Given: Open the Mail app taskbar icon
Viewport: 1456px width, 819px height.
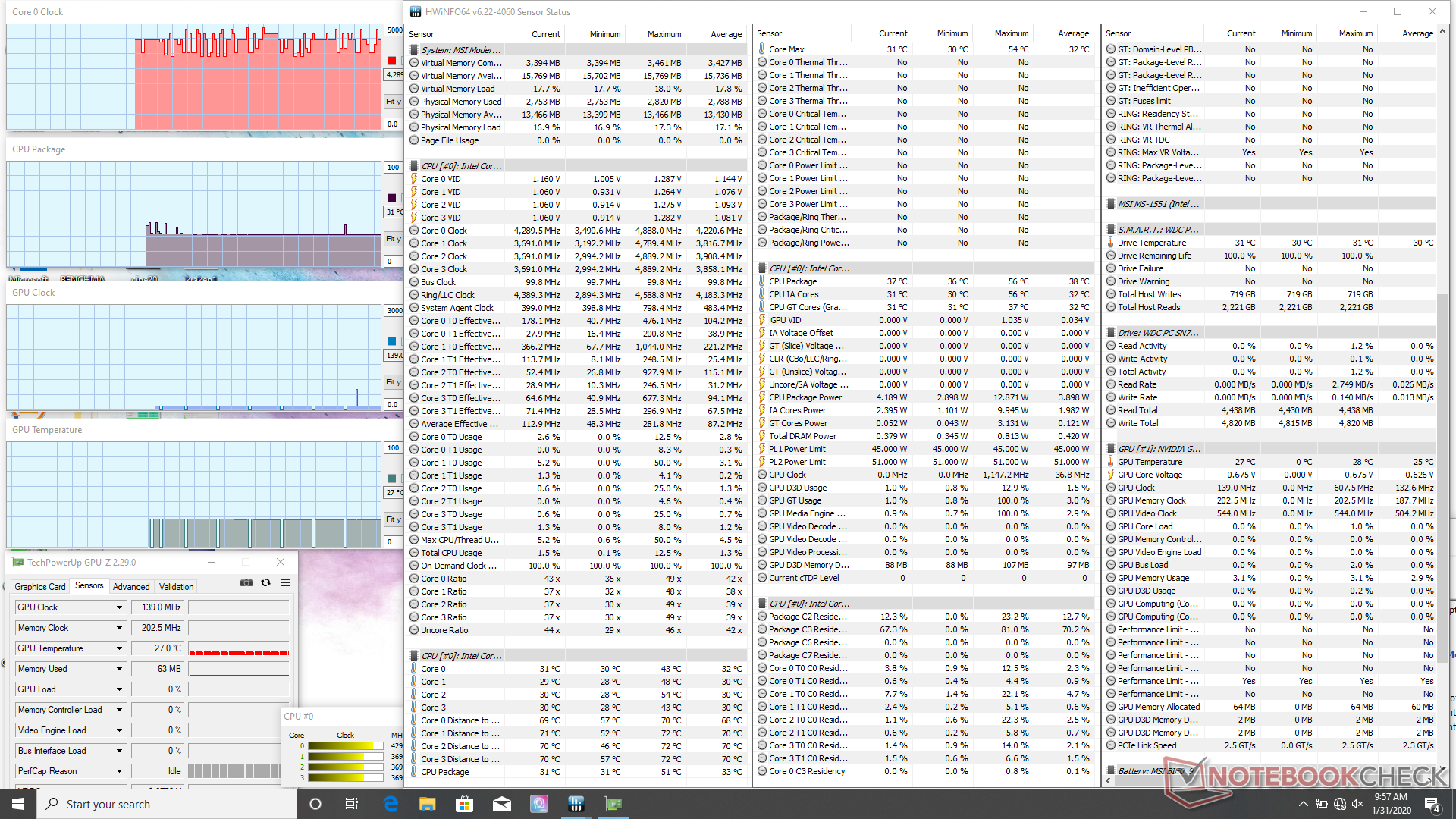Looking at the screenshot, I should tap(501, 804).
